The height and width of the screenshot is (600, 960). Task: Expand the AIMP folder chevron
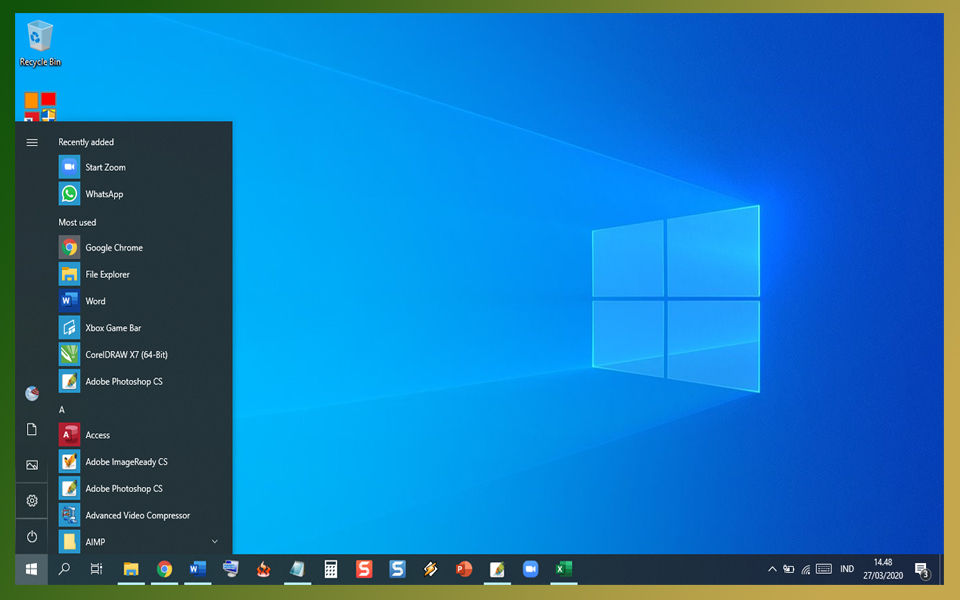213,541
